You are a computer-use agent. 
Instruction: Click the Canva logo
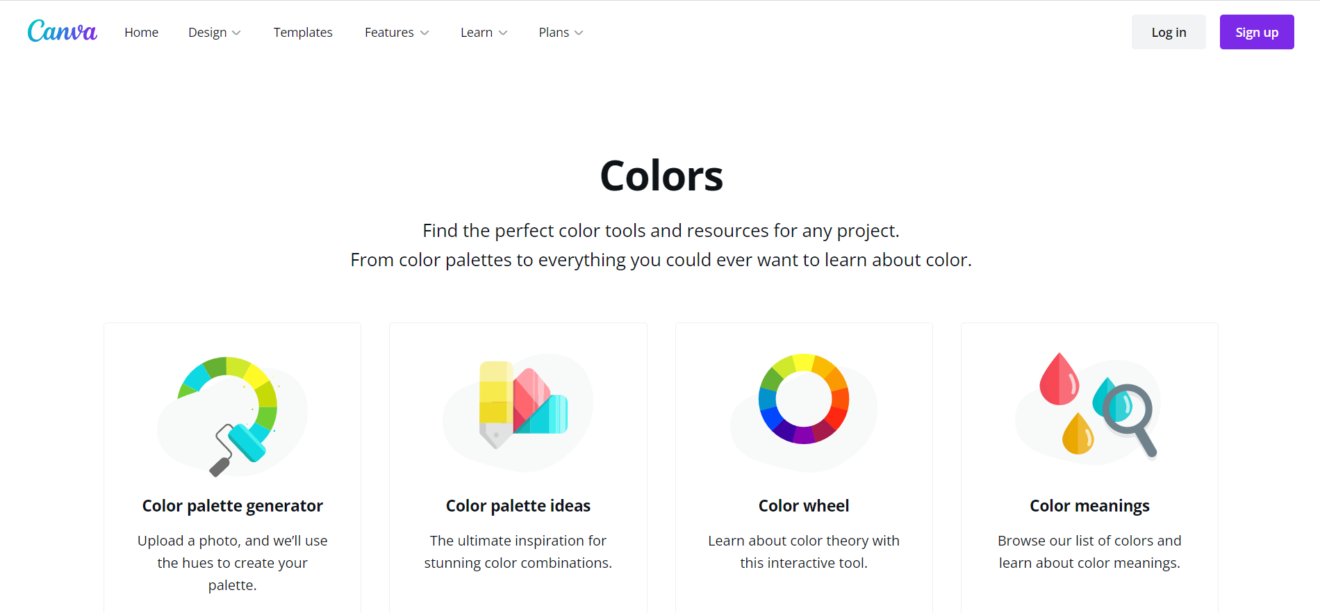pyautogui.click(x=62, y=32)
